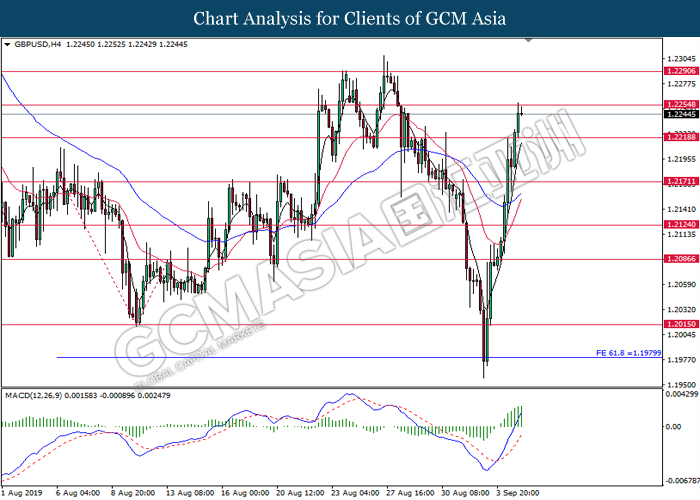Select the 1.21711 price level label
This screenshot has width=700, height=500.
click(681, 182)
